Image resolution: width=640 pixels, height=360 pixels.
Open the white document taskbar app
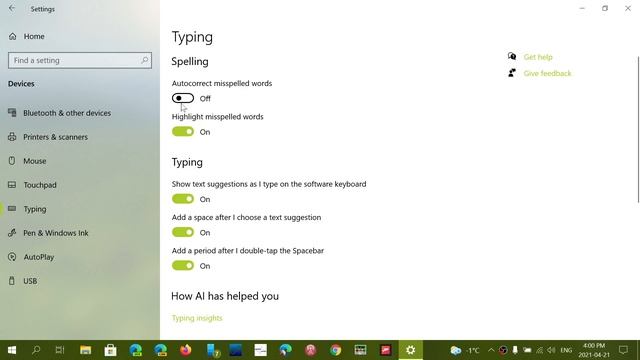[x=260, y=350]
